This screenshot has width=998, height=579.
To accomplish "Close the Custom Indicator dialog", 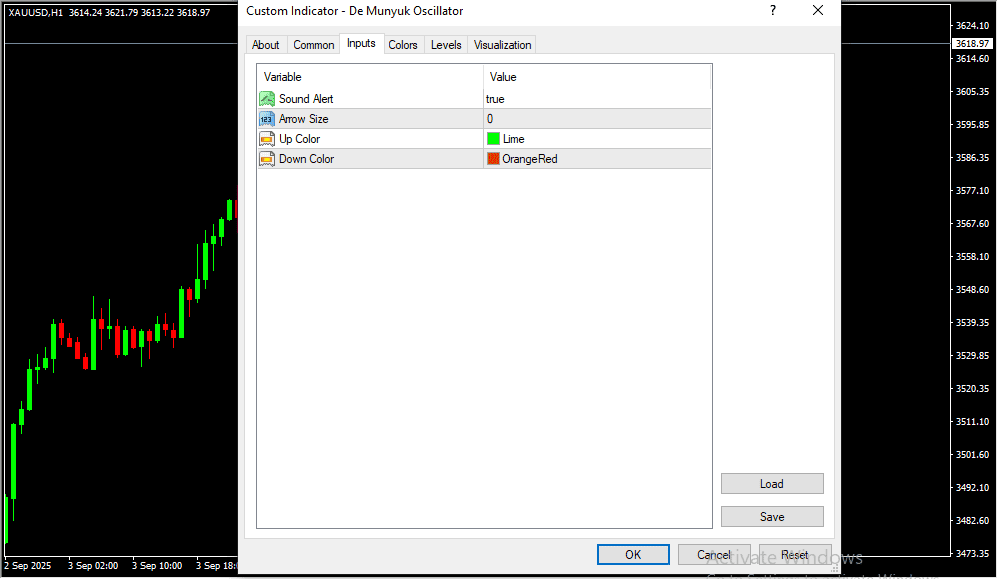I will pos(818,11).
